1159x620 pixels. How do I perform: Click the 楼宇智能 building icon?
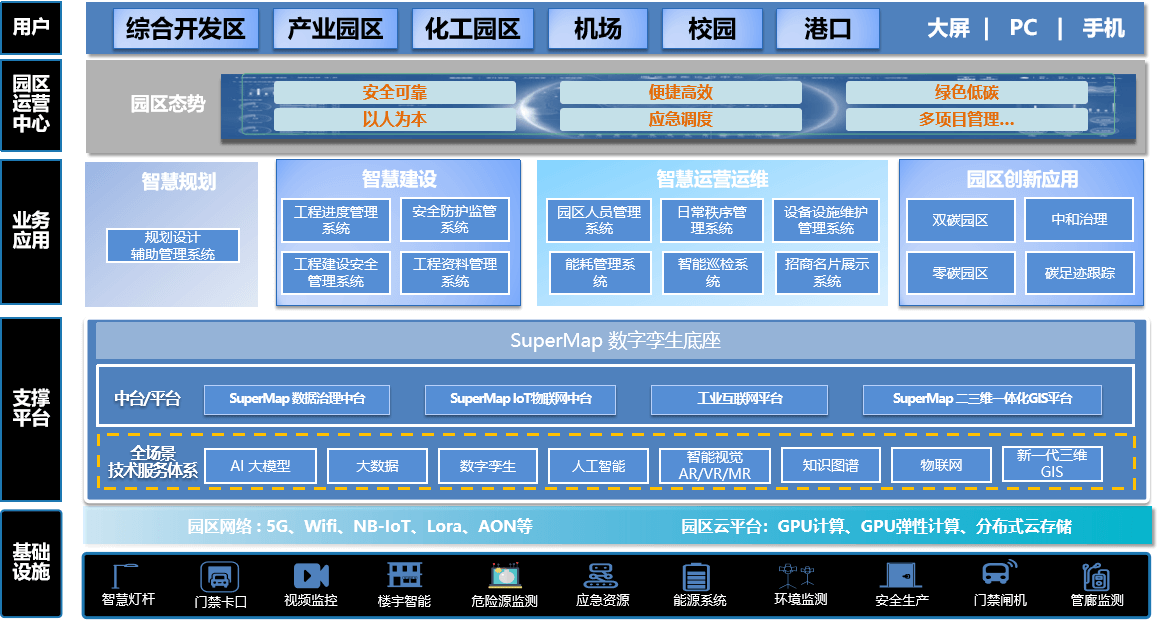point(404,576)
